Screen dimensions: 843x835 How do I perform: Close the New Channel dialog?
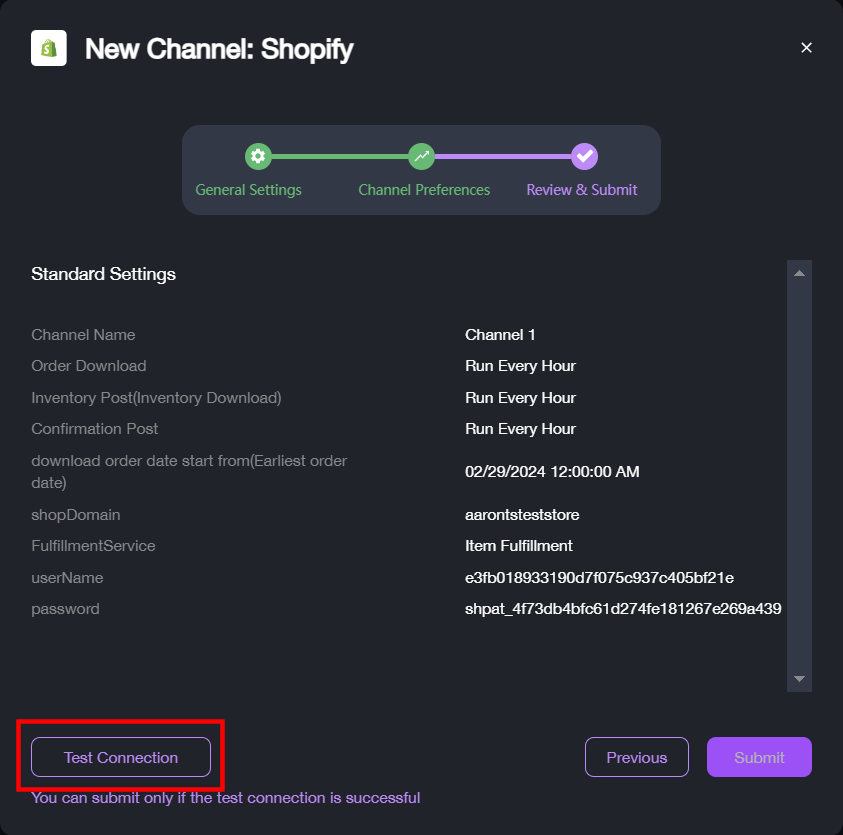coord(806,48)
